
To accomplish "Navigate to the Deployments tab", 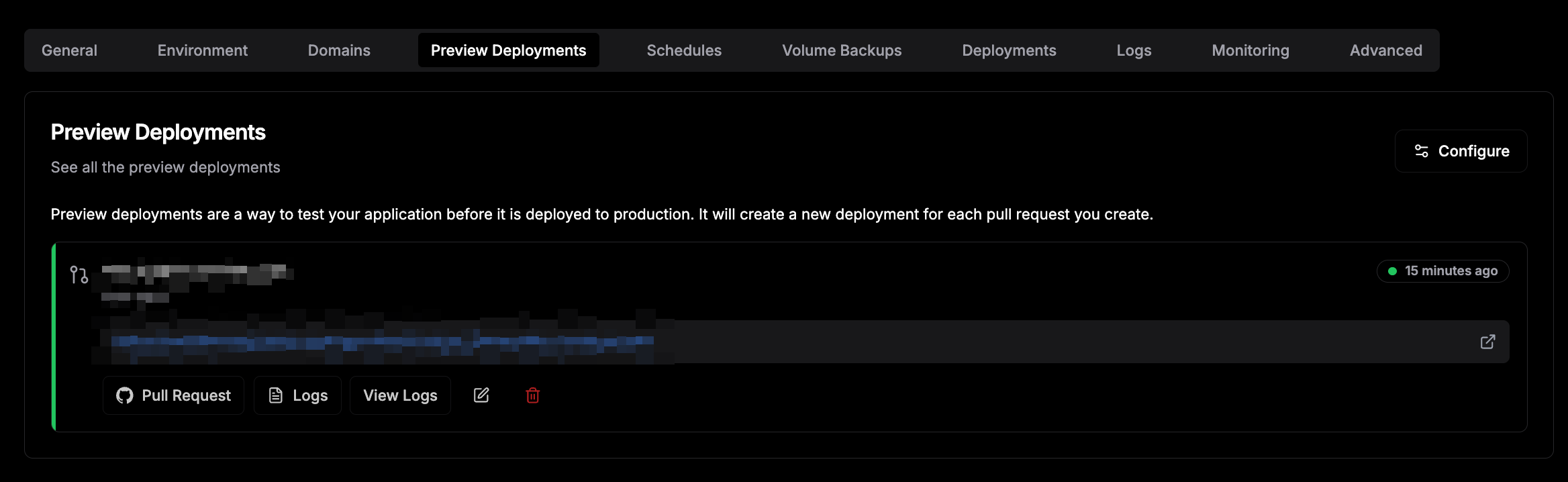I will click(x=1009, y=50).
